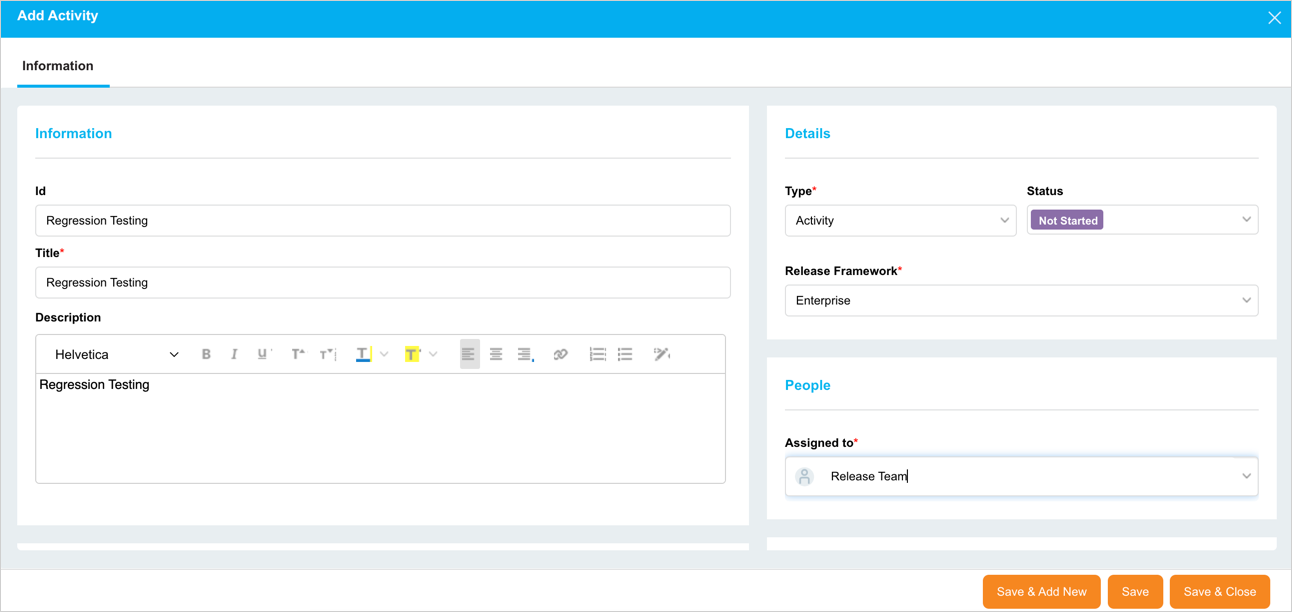Toggle underline formatting in the editor

(263, 354)
